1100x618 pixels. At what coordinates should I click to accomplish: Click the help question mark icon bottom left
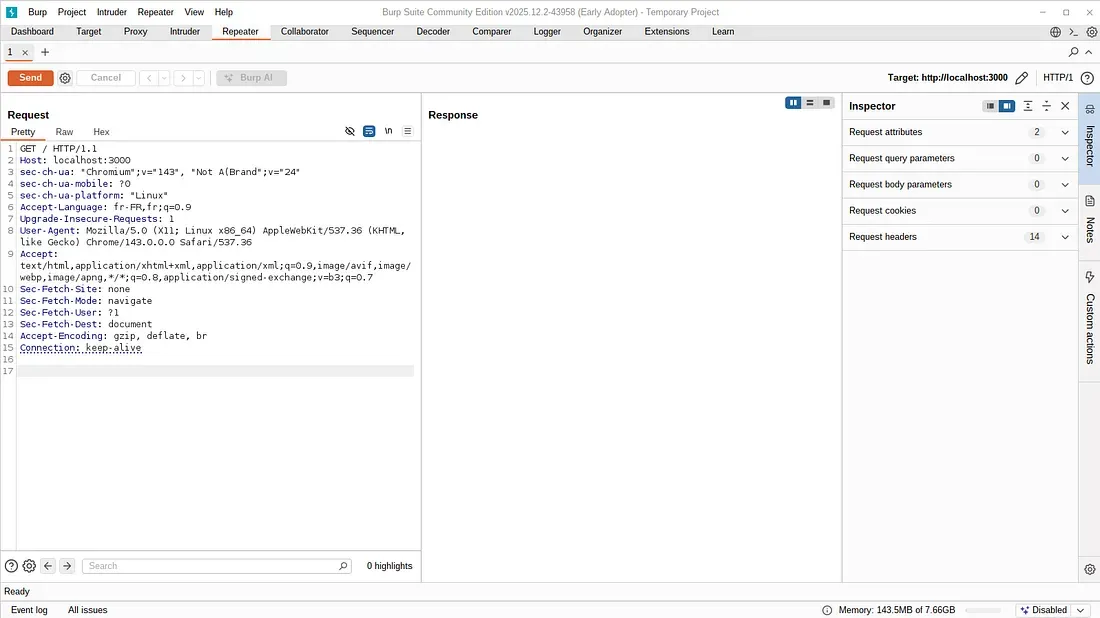(10, 565)
